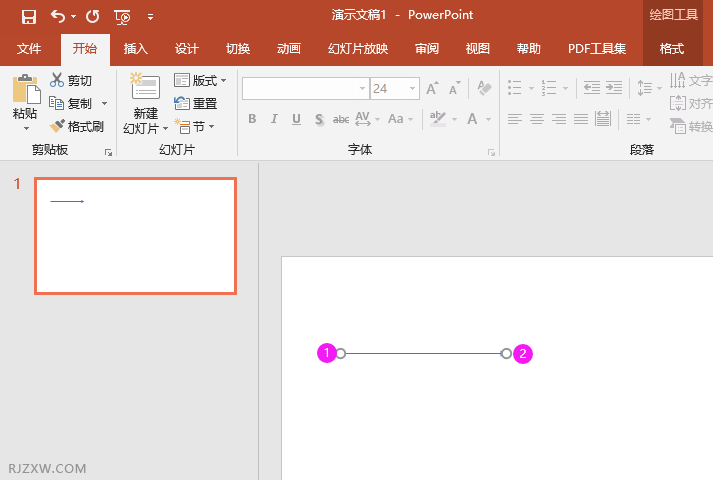Select the Format Painter brush
The image size is (713, 480).
point(57,126)
